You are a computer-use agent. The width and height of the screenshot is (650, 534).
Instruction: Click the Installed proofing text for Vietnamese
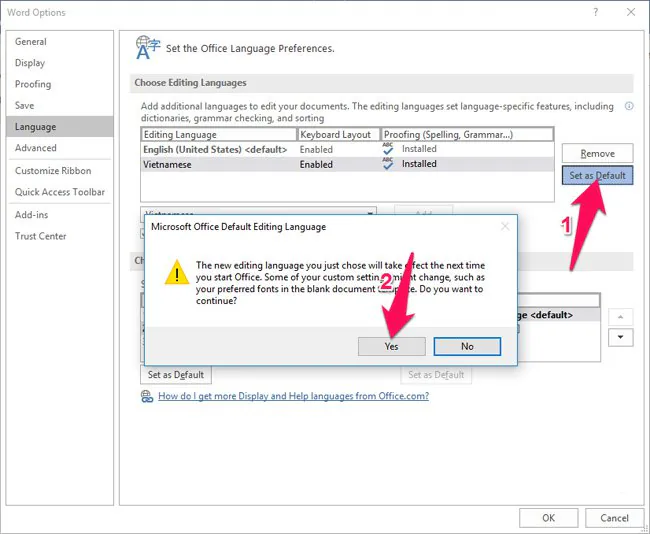tap(419, 164)
